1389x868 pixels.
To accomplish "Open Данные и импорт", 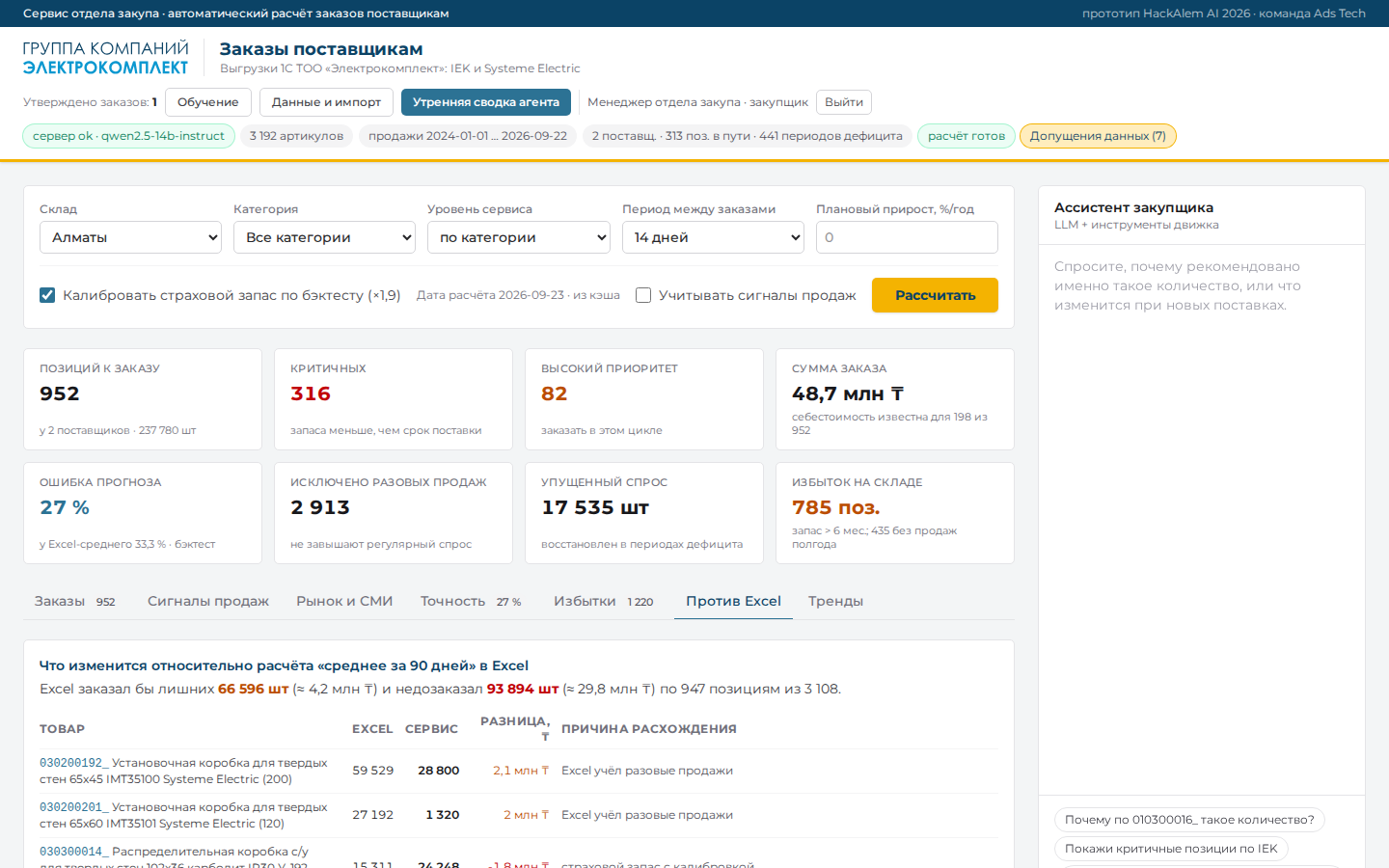I will [326, 102].
